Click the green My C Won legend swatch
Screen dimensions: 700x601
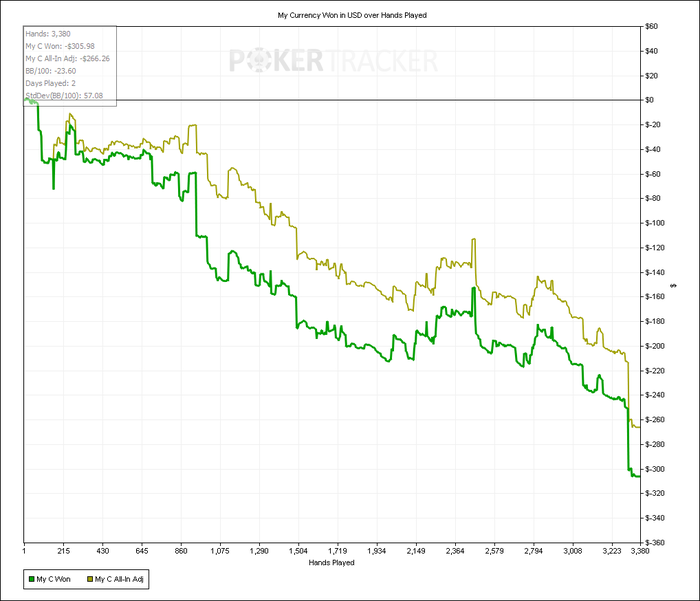click(x=31, y=579)
